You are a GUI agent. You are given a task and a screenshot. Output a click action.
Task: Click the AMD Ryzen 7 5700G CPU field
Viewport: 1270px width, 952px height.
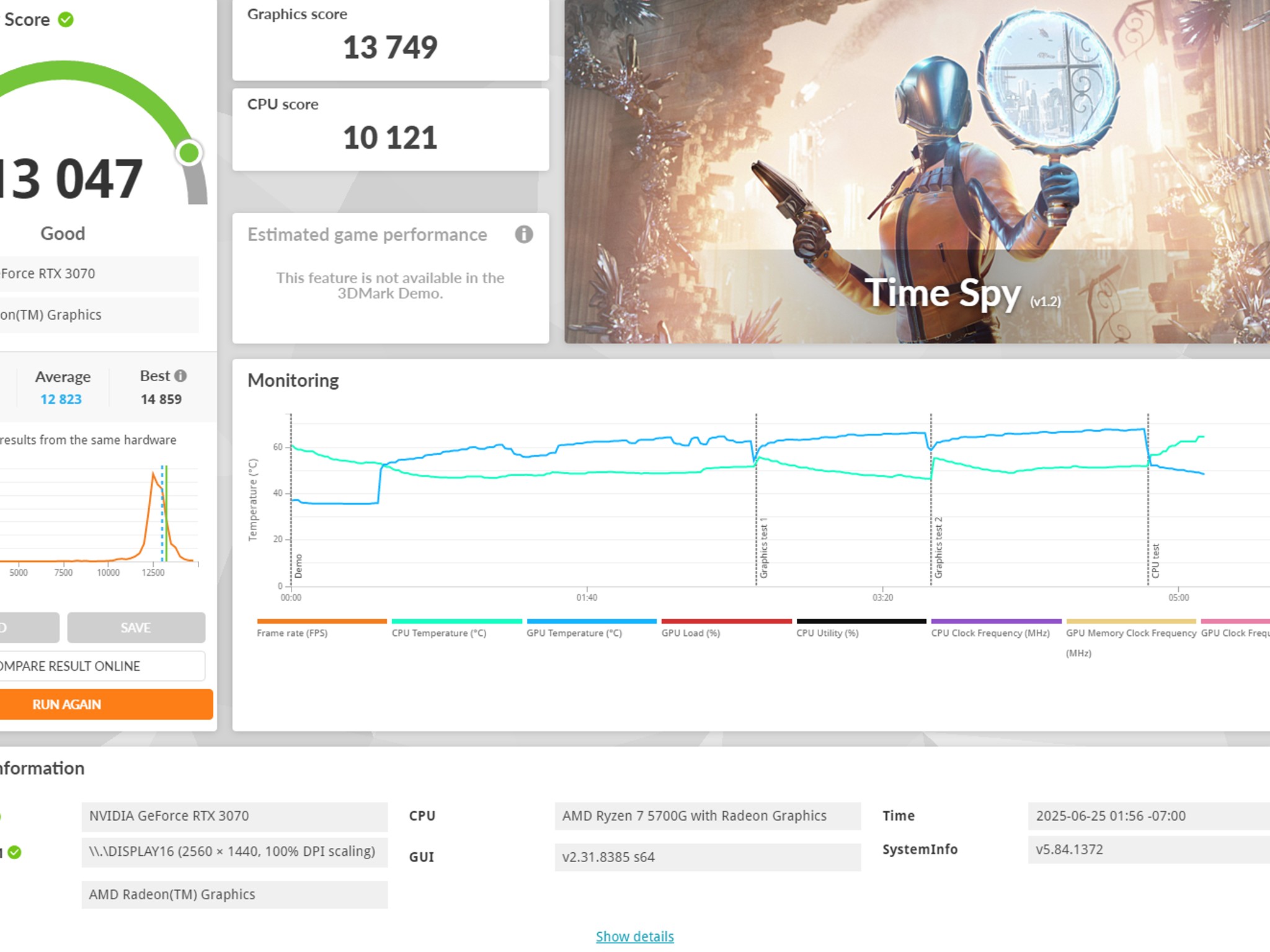(x=708, y=816)
